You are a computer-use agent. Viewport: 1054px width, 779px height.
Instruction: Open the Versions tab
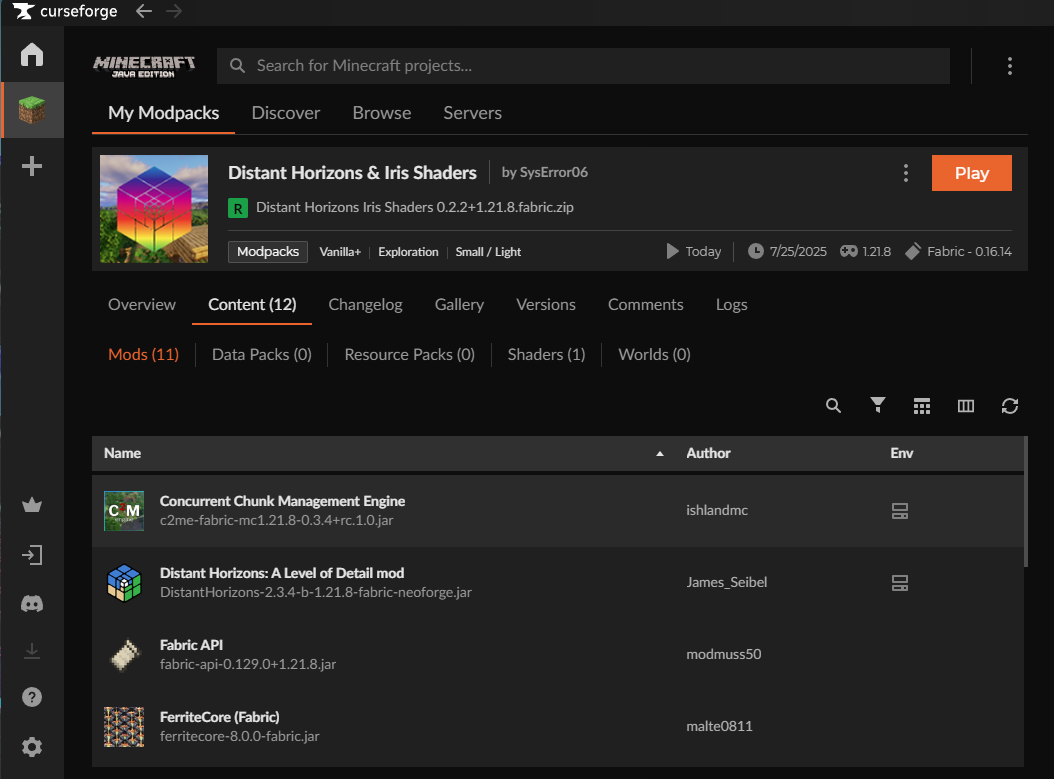(546, 304)
